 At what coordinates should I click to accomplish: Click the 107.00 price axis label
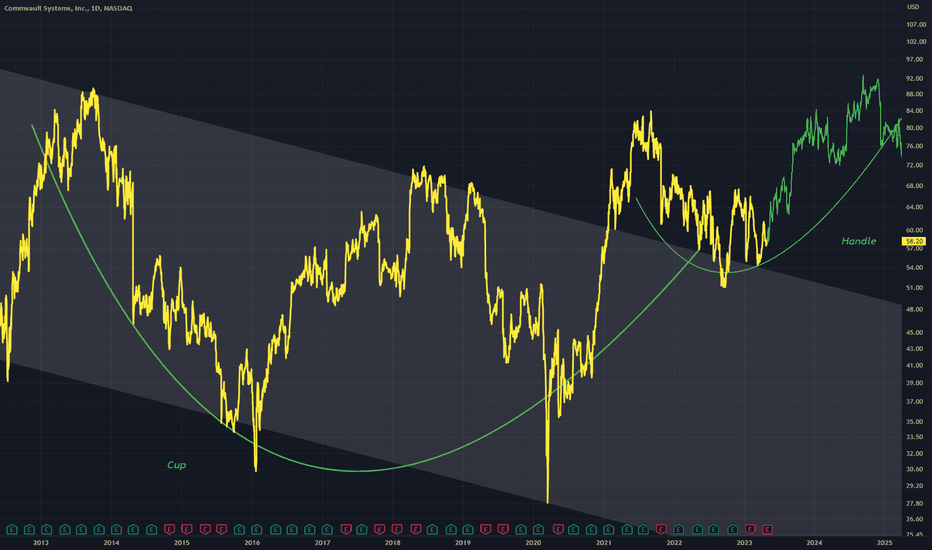tap(916, 24)
